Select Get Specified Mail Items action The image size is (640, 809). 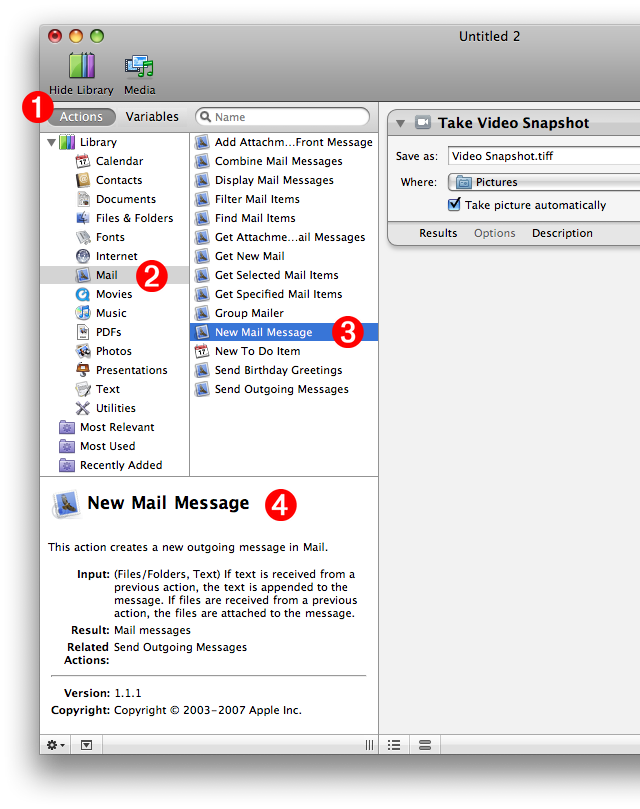[x=284, y=294]
